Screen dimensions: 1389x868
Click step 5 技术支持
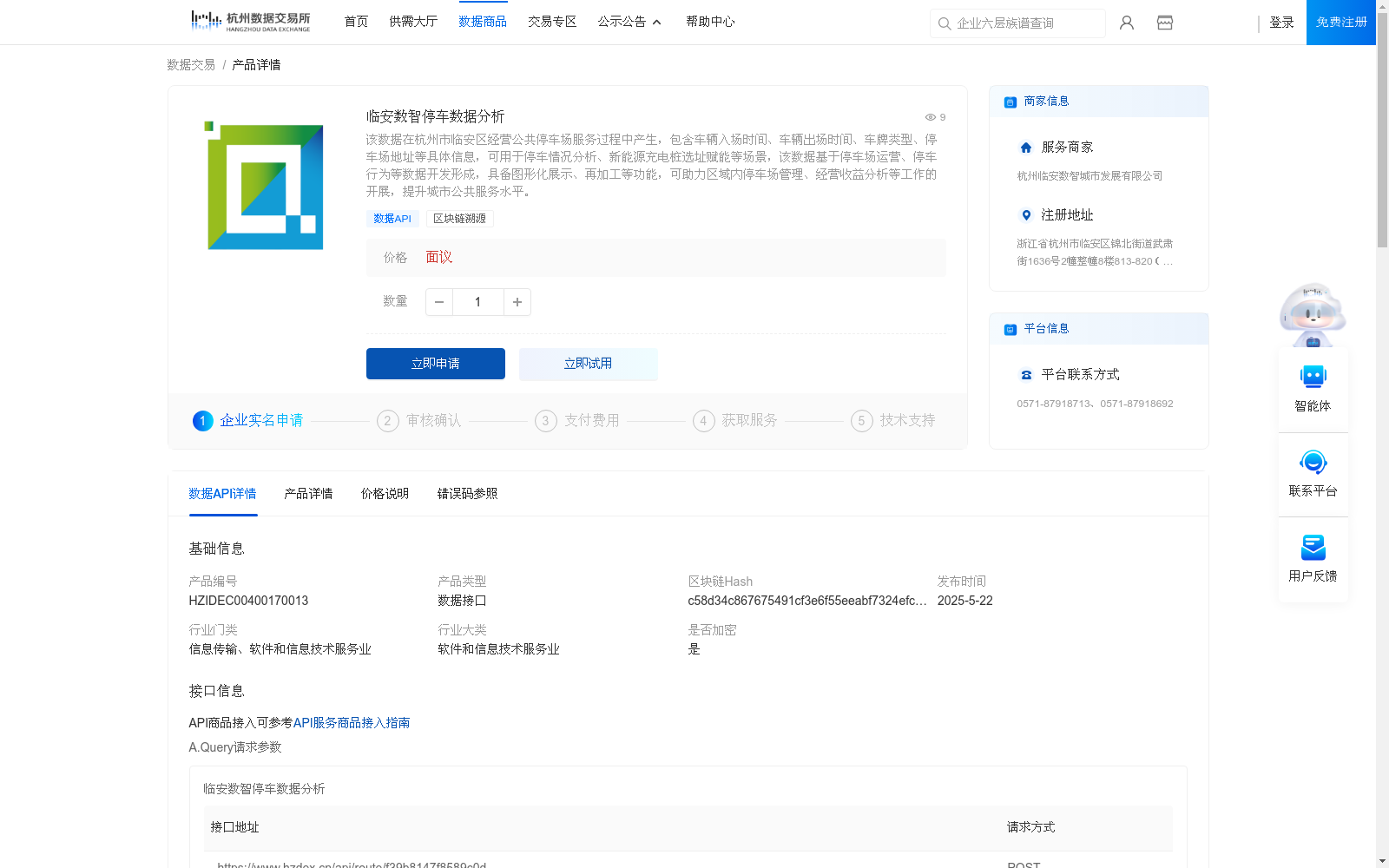pos(893,421)
